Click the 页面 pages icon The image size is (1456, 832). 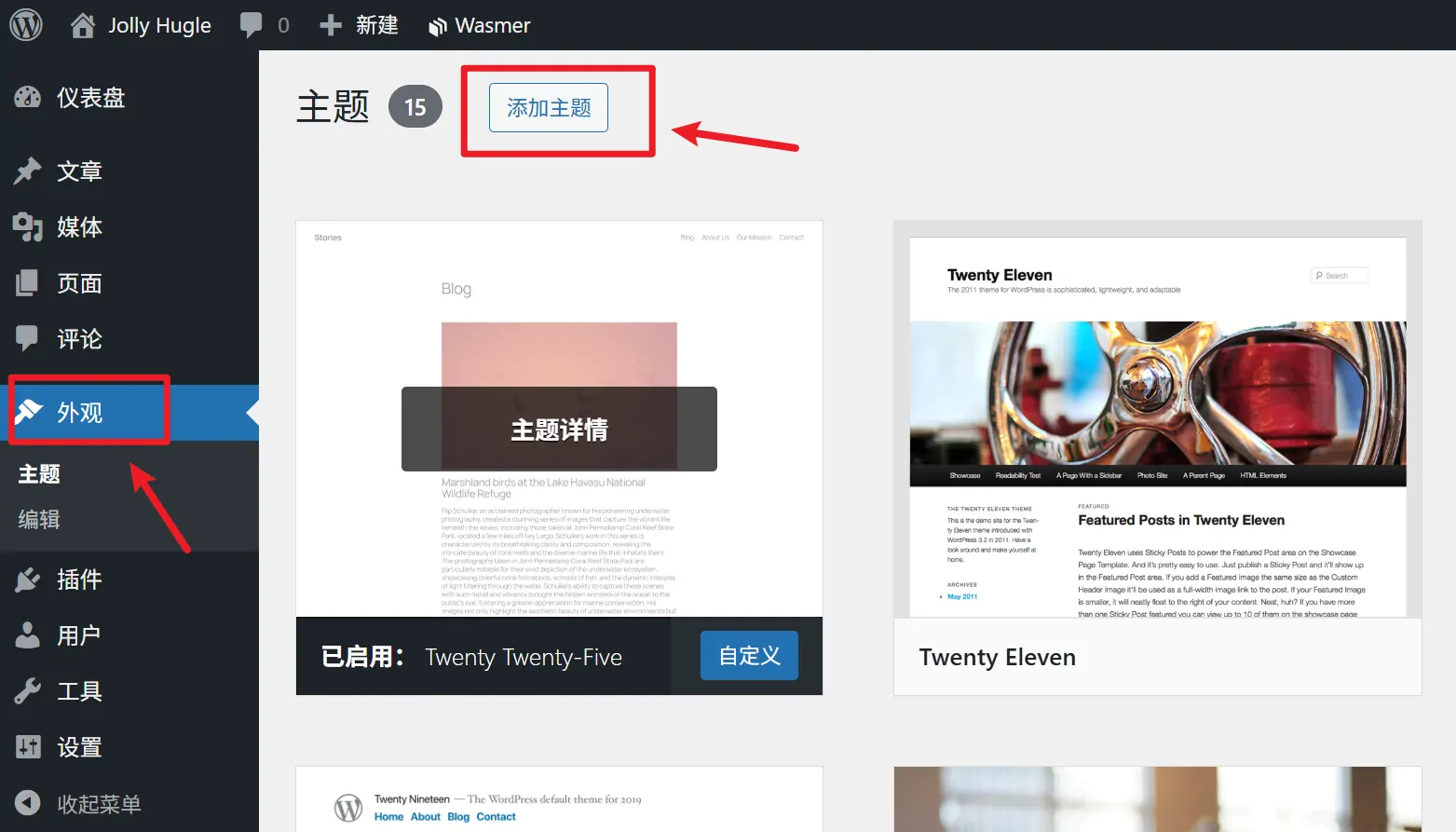click(x=28, y=283)
